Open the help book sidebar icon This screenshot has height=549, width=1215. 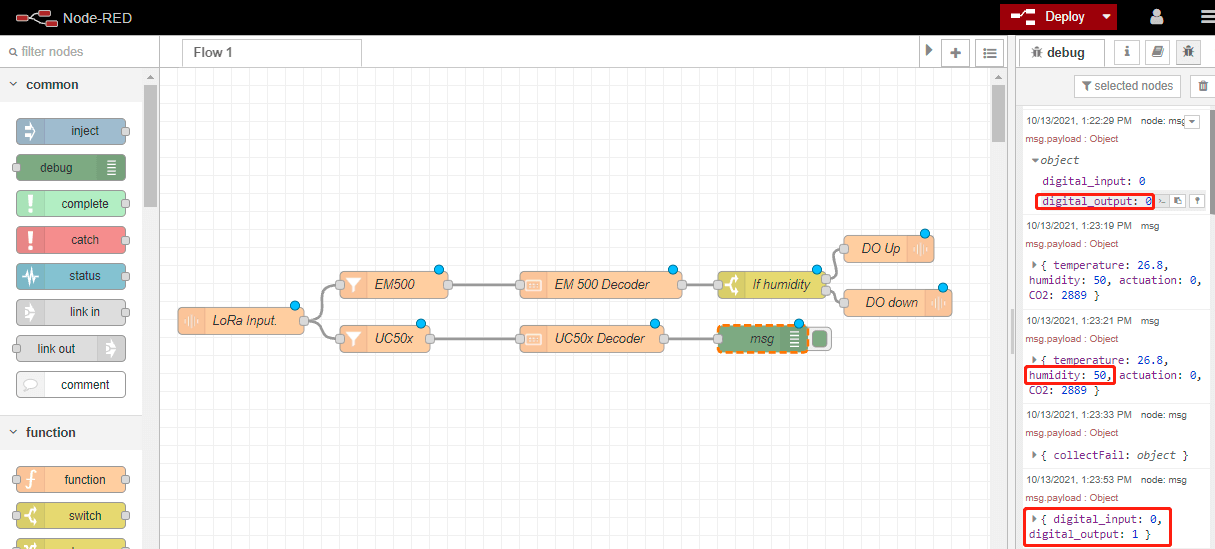(1158, 52)
